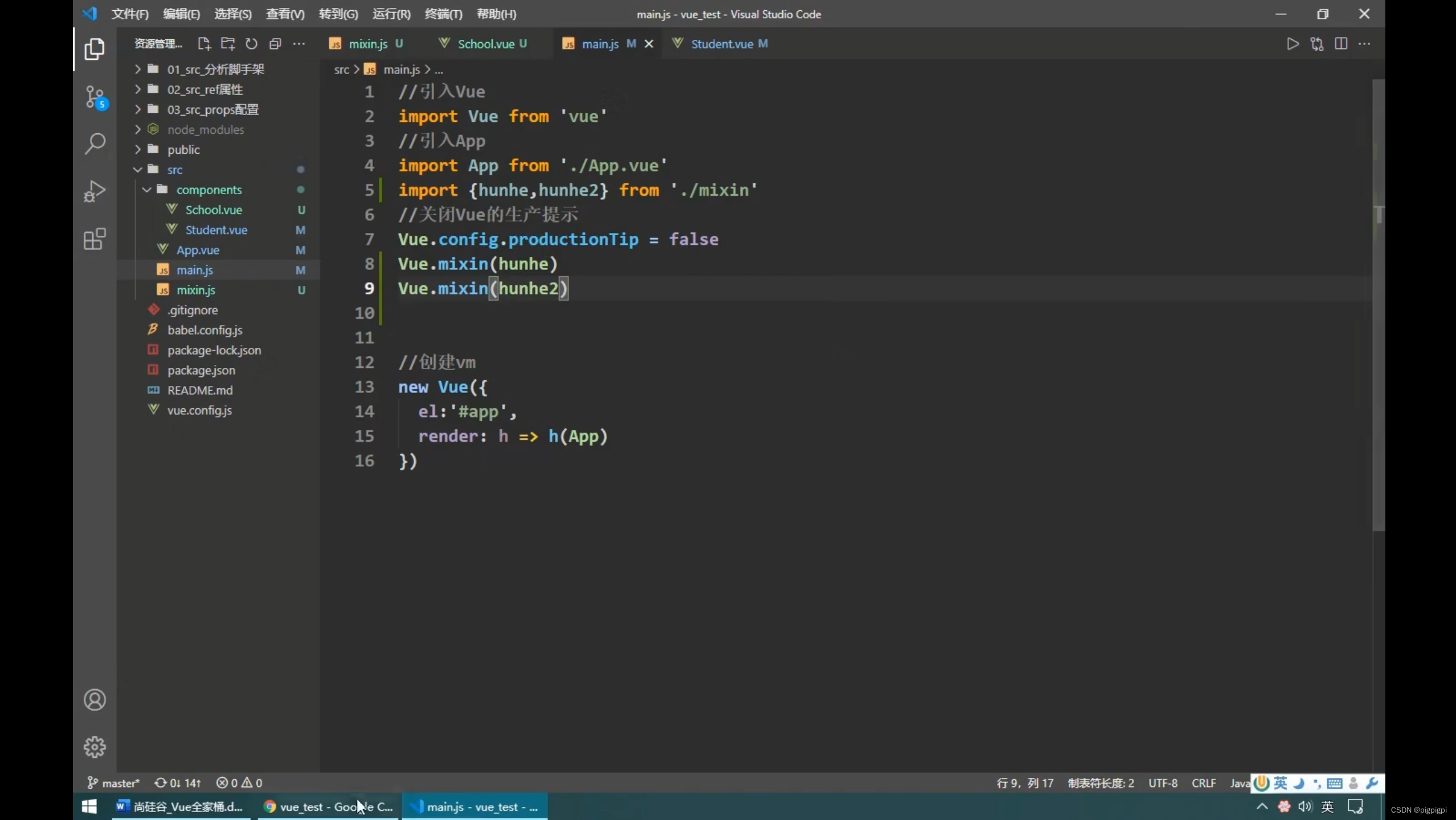Click cursor position 行 9, 列 17
1456x820 pixels.
[x=1025, y=783]
